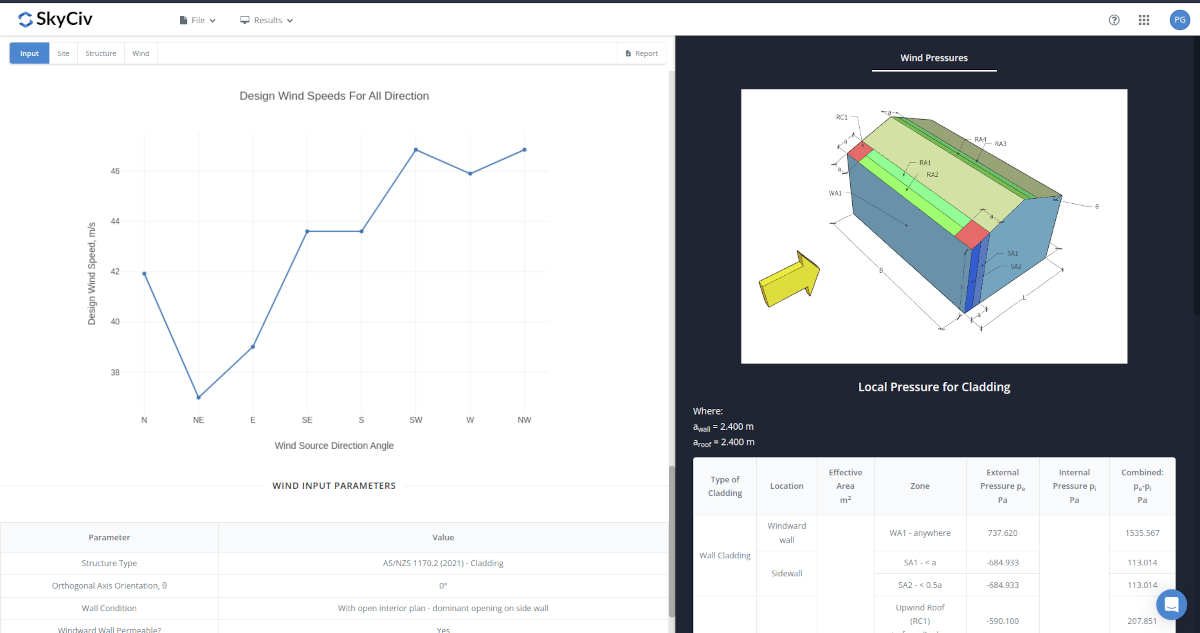The width and height of the screenshot is (1200, 633).
Task: Open the File dropdown menu
Action: 197,20
